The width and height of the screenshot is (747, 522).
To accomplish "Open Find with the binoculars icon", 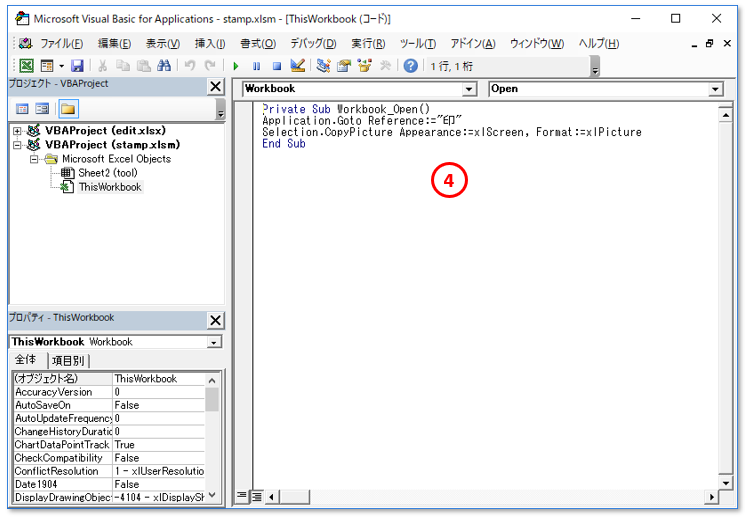I will [x=164, y=65].
